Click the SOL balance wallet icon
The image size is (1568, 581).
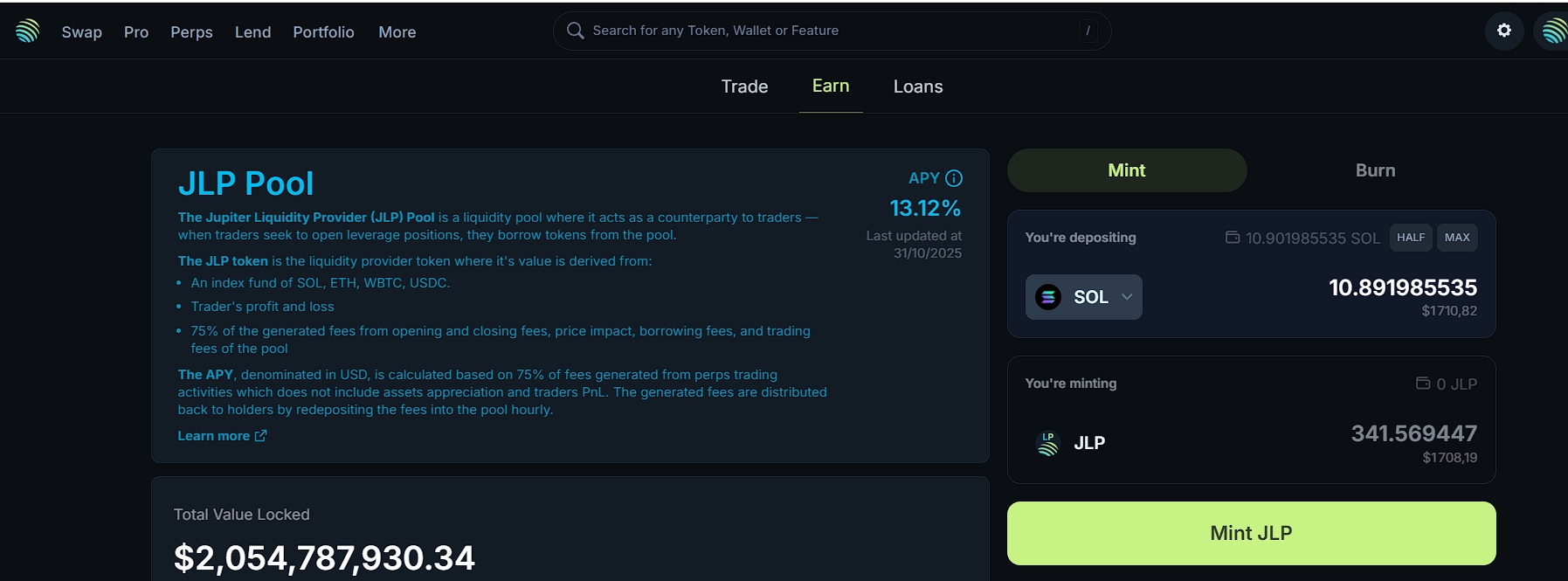coord(1233,238)
